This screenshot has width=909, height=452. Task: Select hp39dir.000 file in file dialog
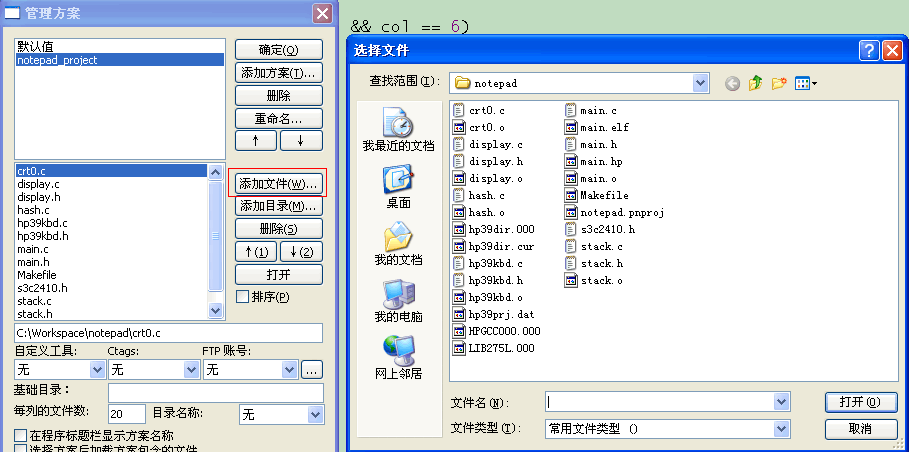coord(494,229)
